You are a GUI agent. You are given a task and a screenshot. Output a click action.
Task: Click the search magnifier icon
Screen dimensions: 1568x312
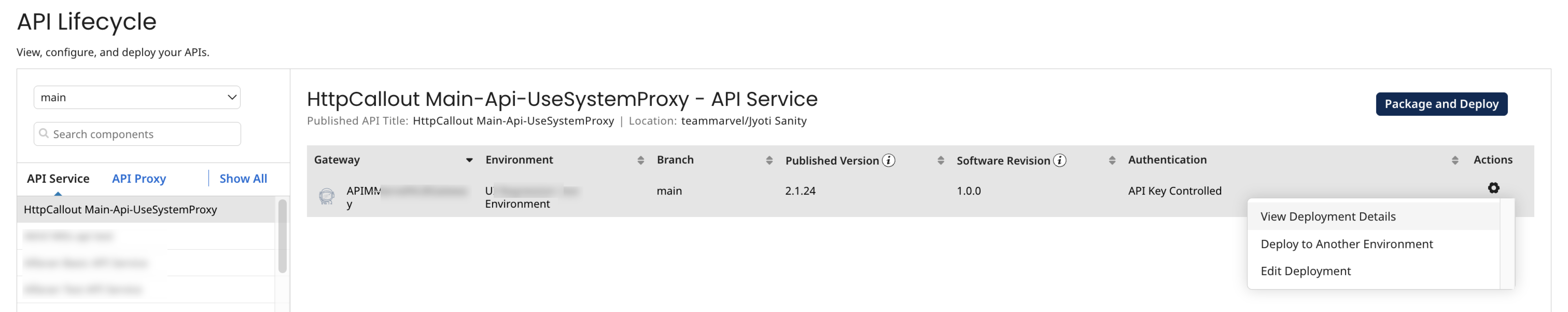click(x=44, y=133)
